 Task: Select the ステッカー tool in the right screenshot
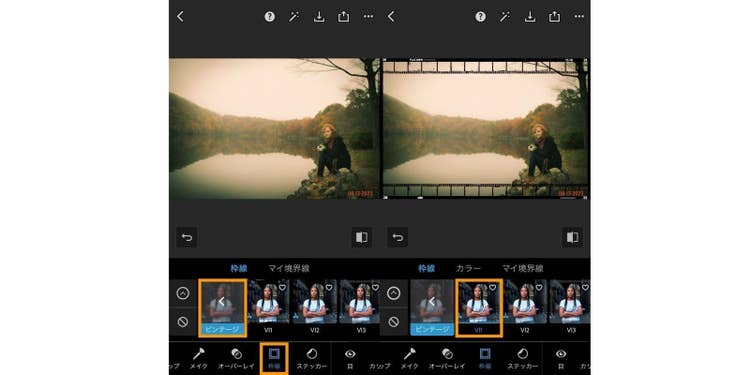(x=523, y=359)
